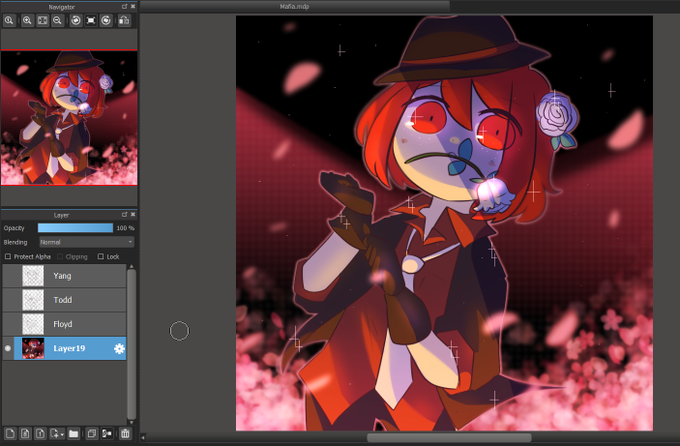
Task: Create a new layer folder
Action: click(x=74, y=433)
